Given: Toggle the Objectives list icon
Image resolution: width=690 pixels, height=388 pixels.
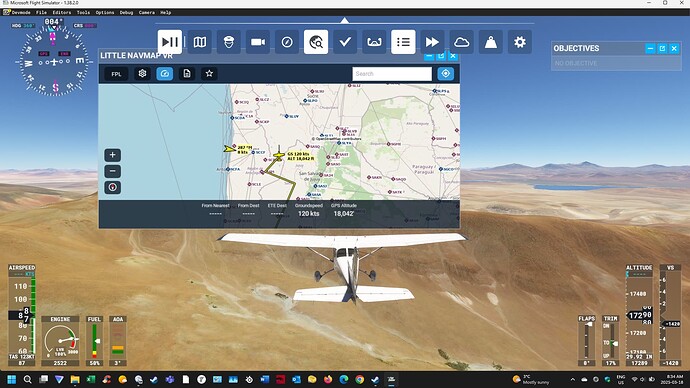Looking at the screenshot, I should pos(403,42).
